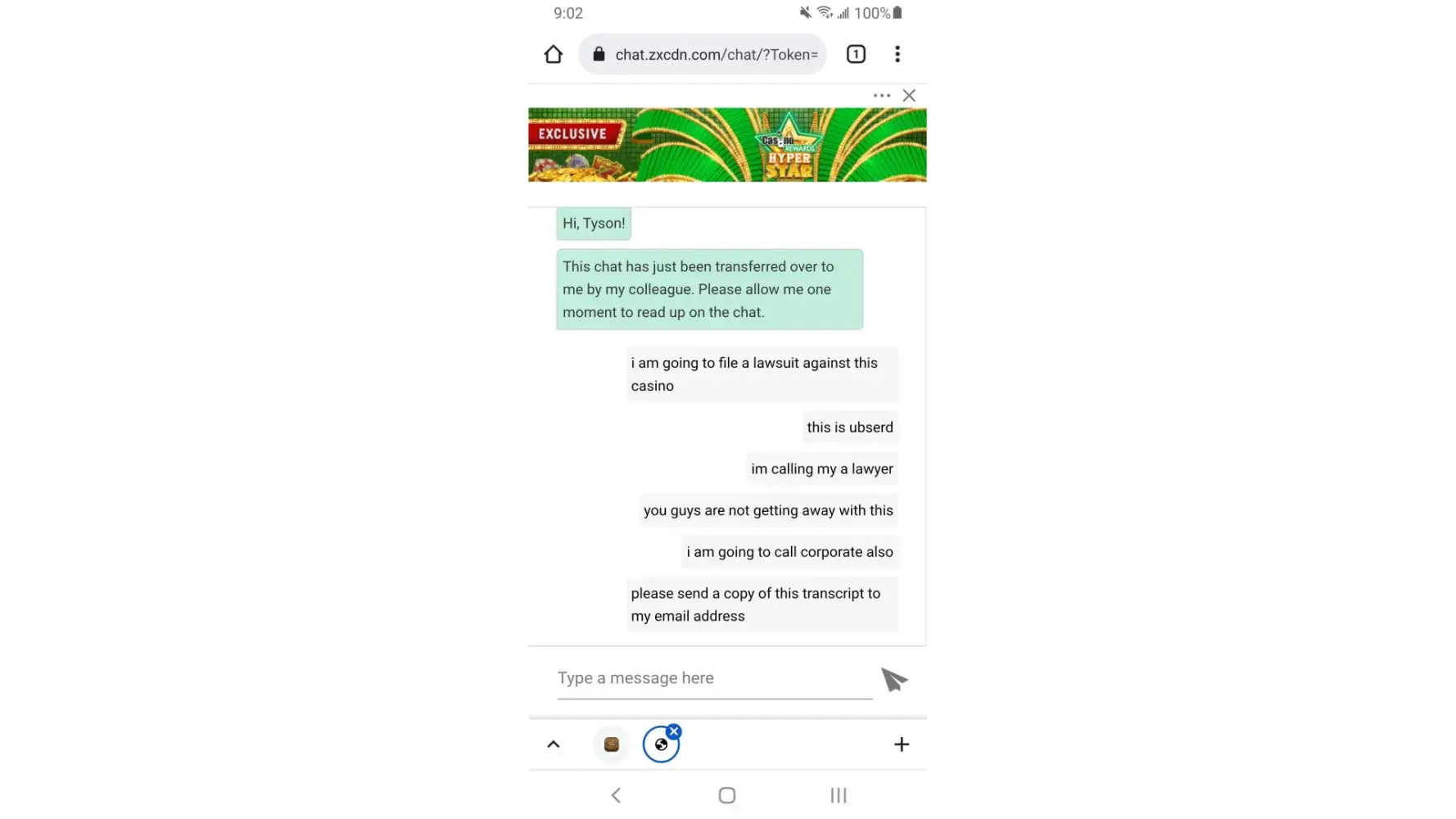
Task: Click the chat.zxcdn.com URL bar
Action: 703,54
